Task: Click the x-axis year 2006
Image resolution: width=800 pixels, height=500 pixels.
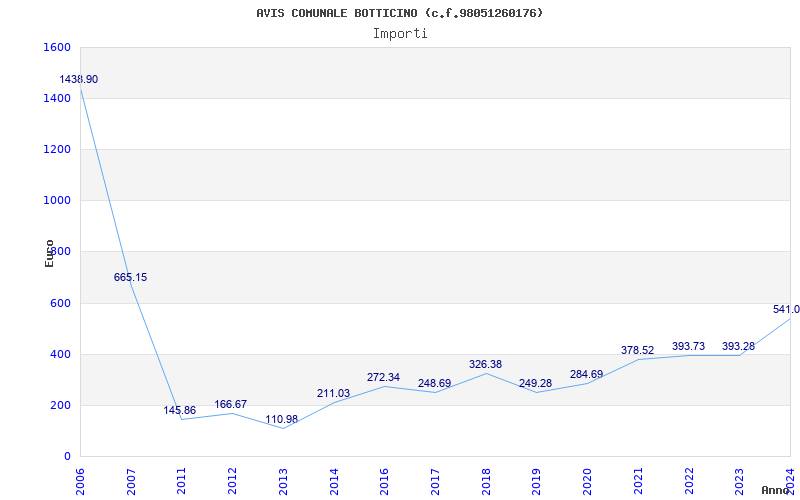Action: point(80,482)
